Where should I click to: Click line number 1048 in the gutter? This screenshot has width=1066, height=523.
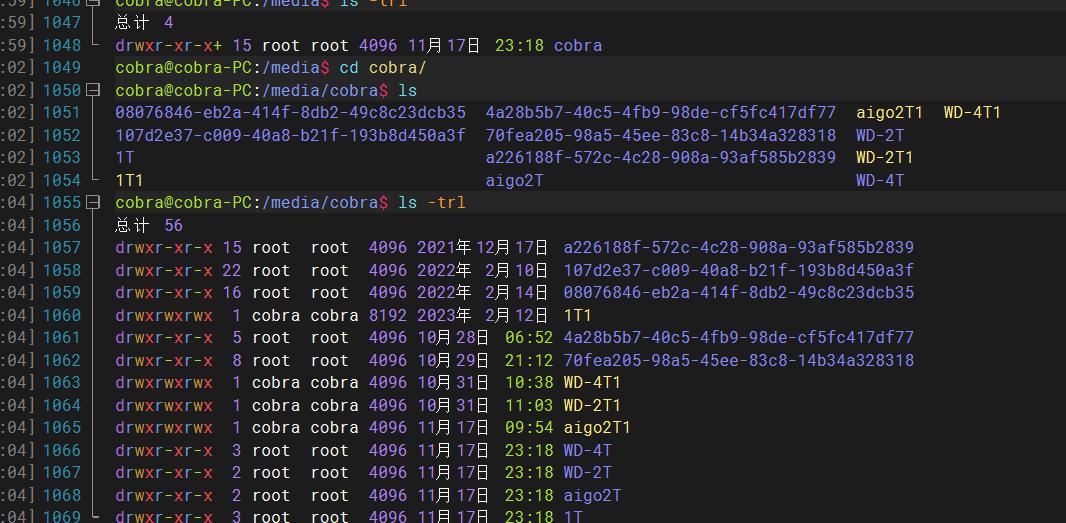pyautogui.click(x=62, y=46)
